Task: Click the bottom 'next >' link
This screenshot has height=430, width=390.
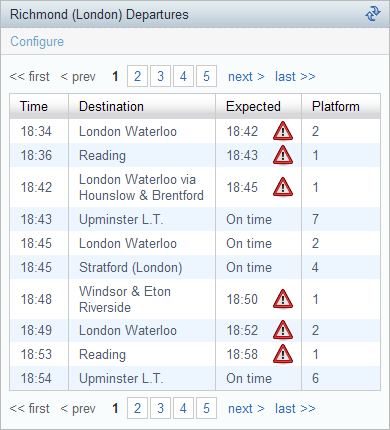Action: click(x=246, y=409)
